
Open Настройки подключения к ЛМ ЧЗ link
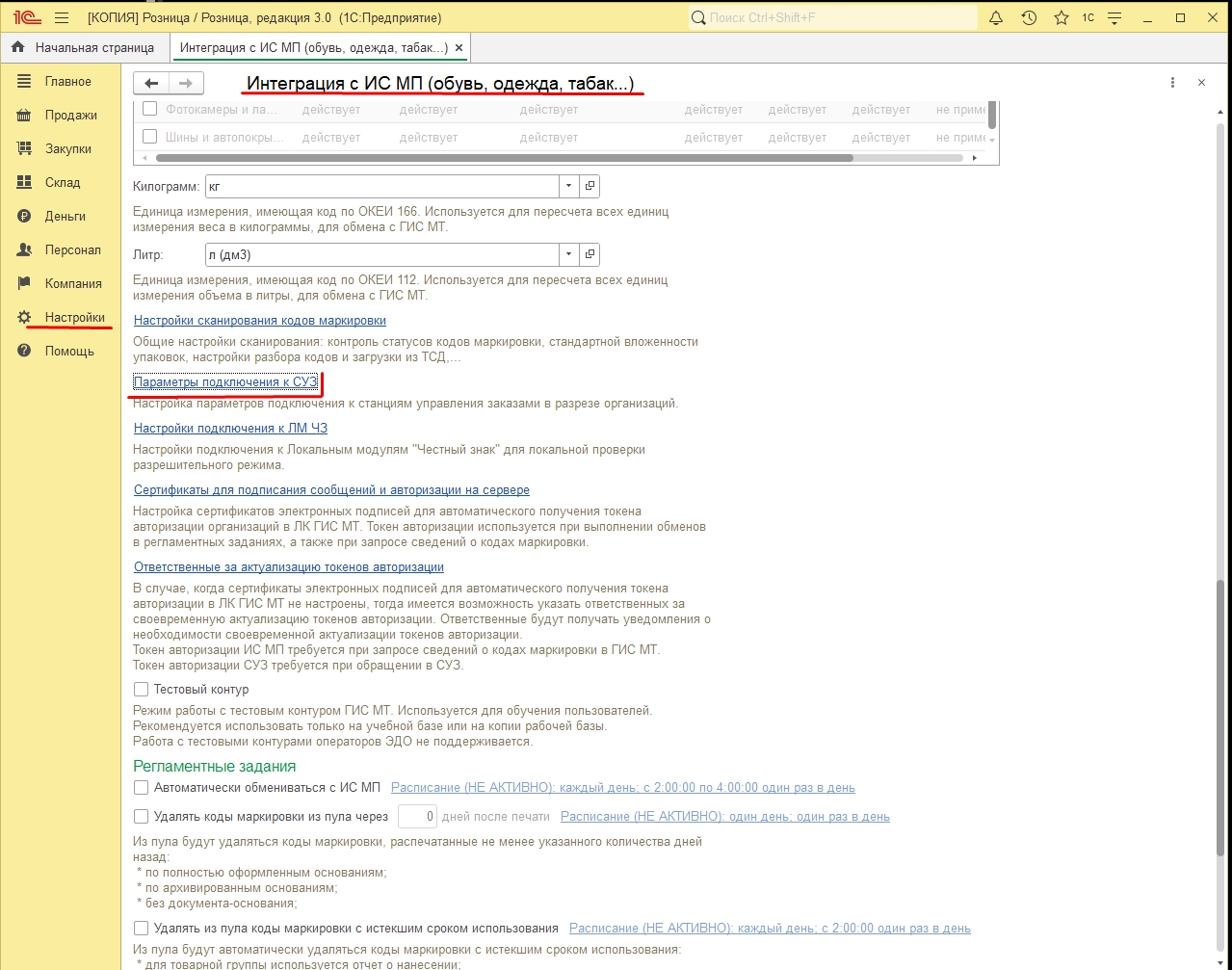coord(231,429)
